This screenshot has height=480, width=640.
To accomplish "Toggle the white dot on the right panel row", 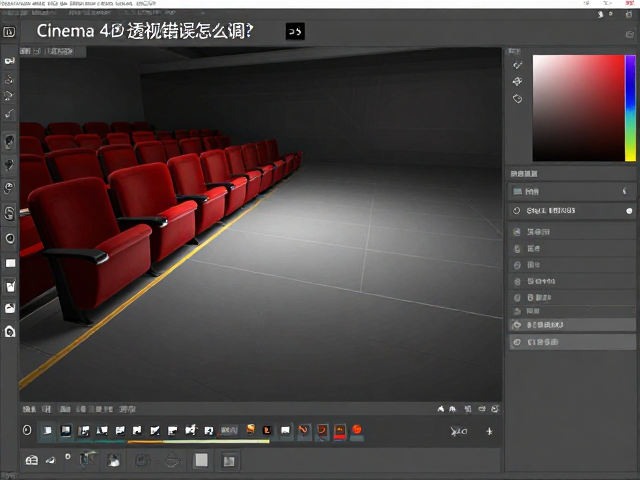I will (x=629, y=211).
